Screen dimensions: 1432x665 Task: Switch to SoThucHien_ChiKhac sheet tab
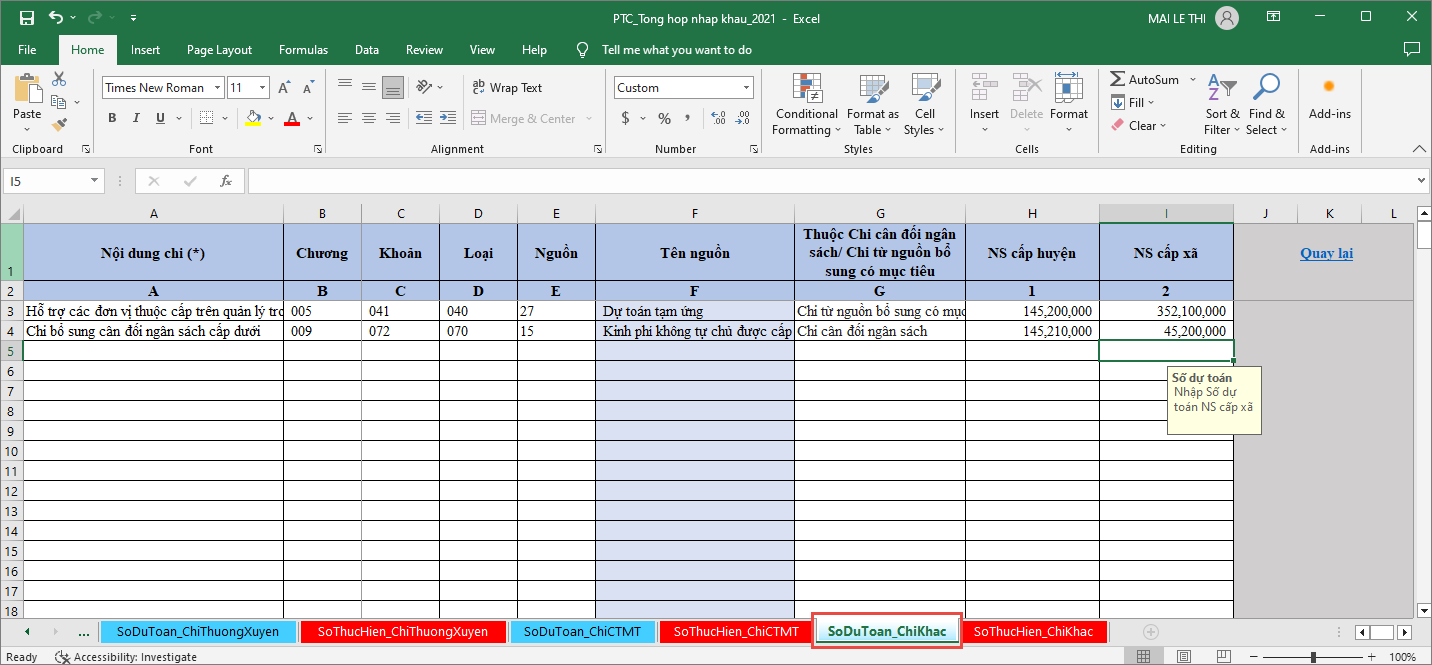point(1033,632)
